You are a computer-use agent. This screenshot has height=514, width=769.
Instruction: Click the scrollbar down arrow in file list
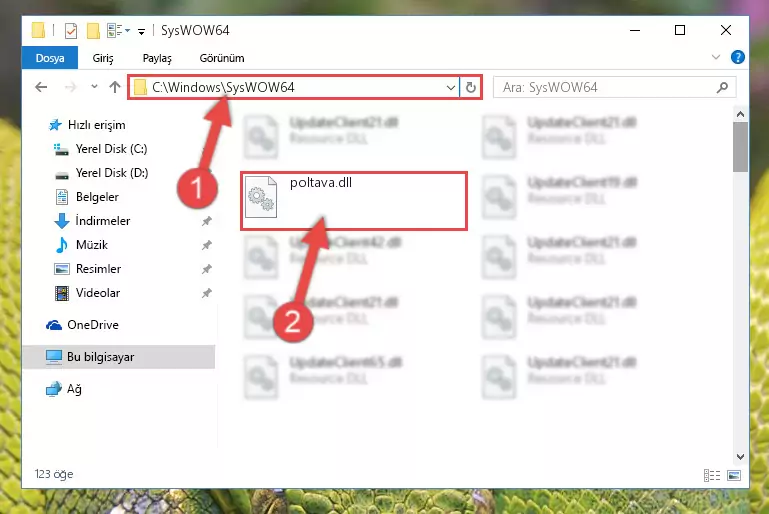point(740,457)
